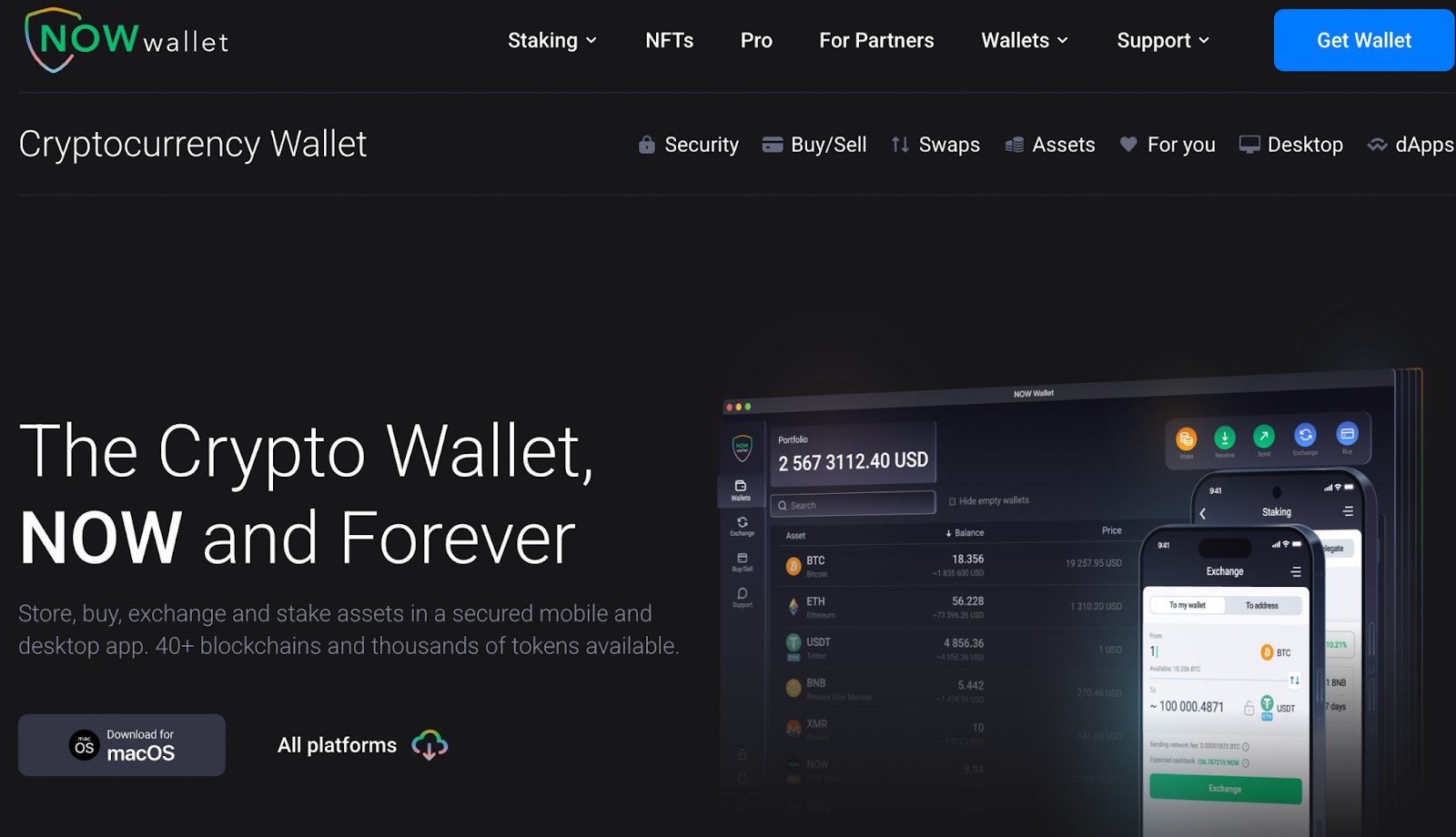
Task: Open the Staking dropdown menu
Action: point(551,41)
